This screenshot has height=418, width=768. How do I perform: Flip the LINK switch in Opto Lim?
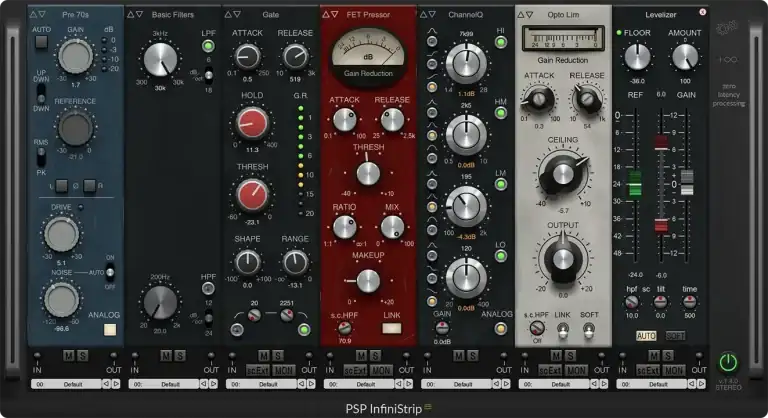click(563, 330)
